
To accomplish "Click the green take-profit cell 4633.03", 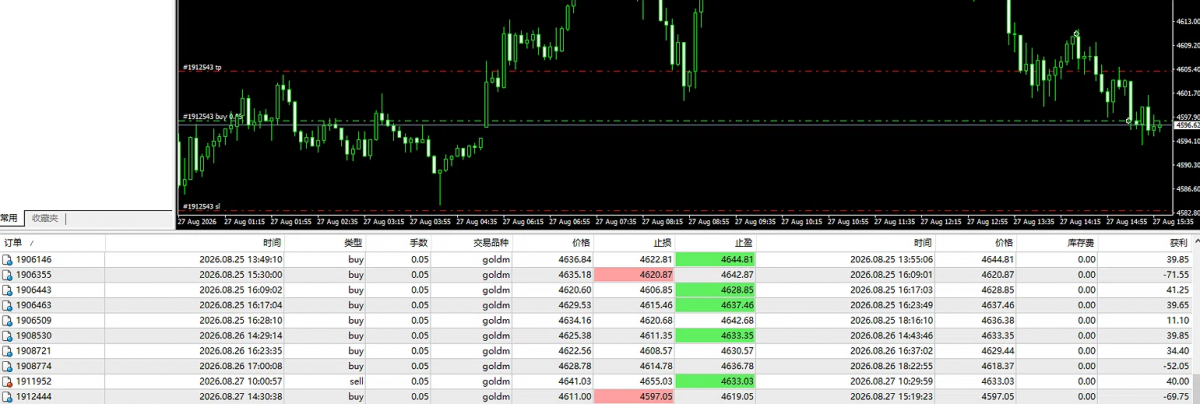I will click(x=716, y=381).
